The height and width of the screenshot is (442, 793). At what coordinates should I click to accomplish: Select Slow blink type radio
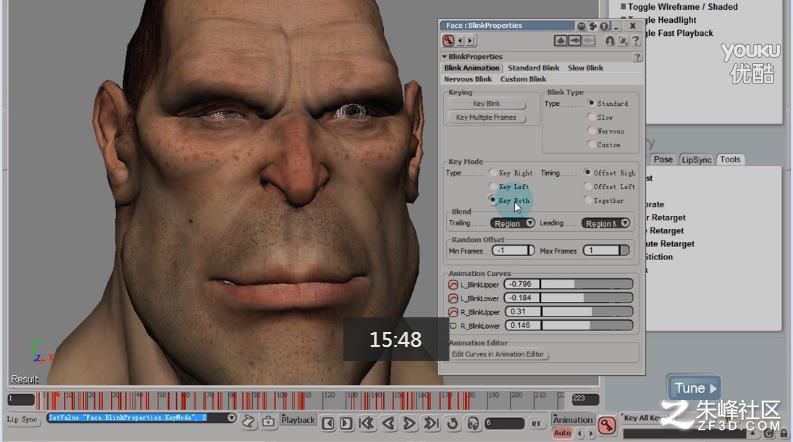point(591,117)
